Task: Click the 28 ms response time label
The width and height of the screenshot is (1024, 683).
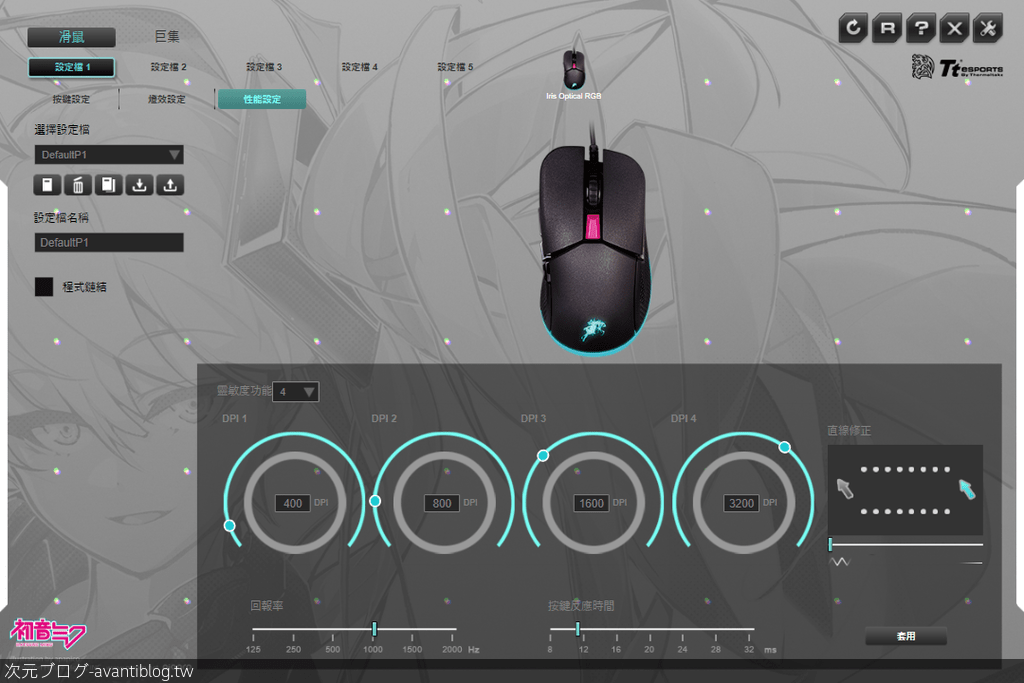Action: coord(716,650)
